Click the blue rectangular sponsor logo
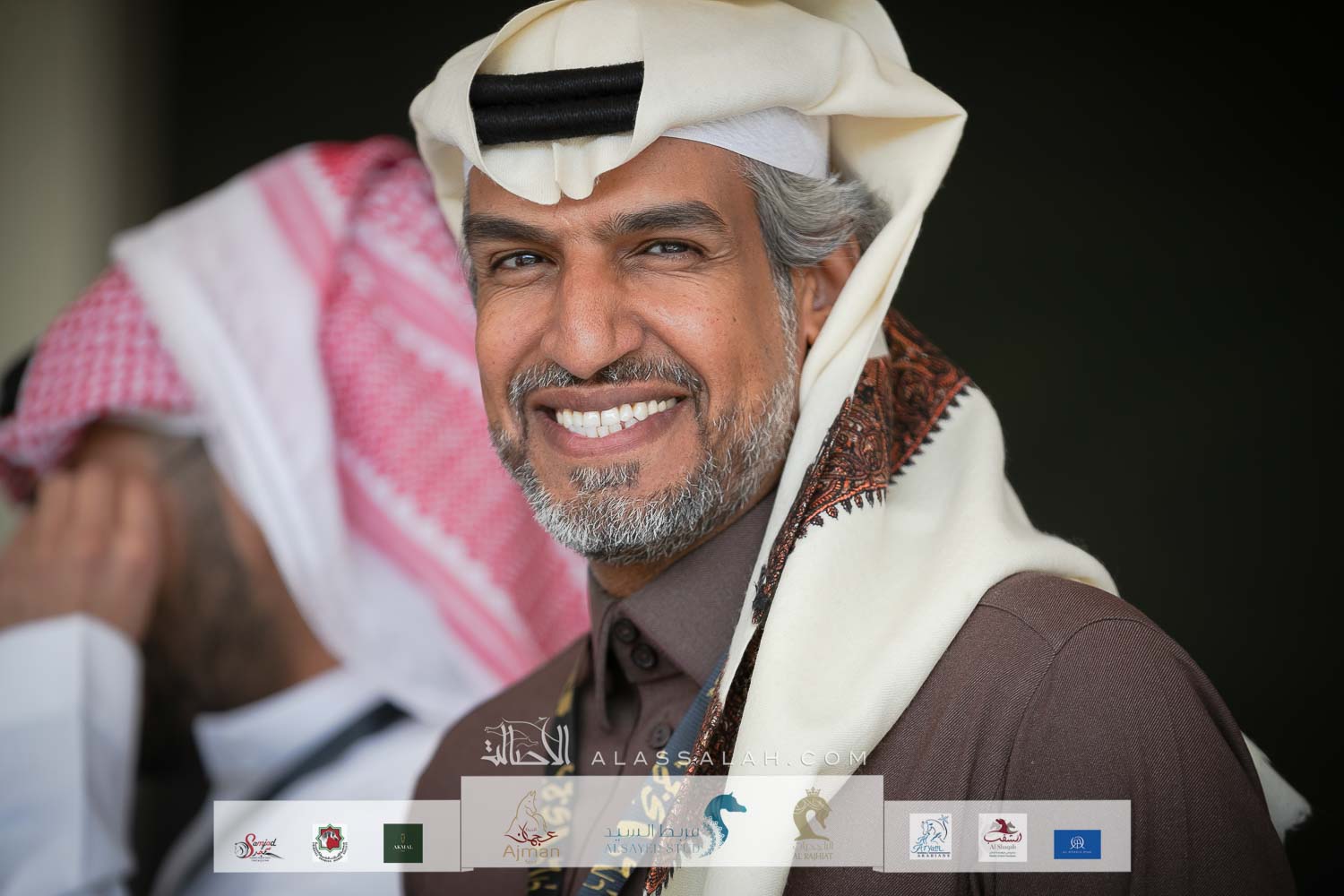 tap(1076, 842)
